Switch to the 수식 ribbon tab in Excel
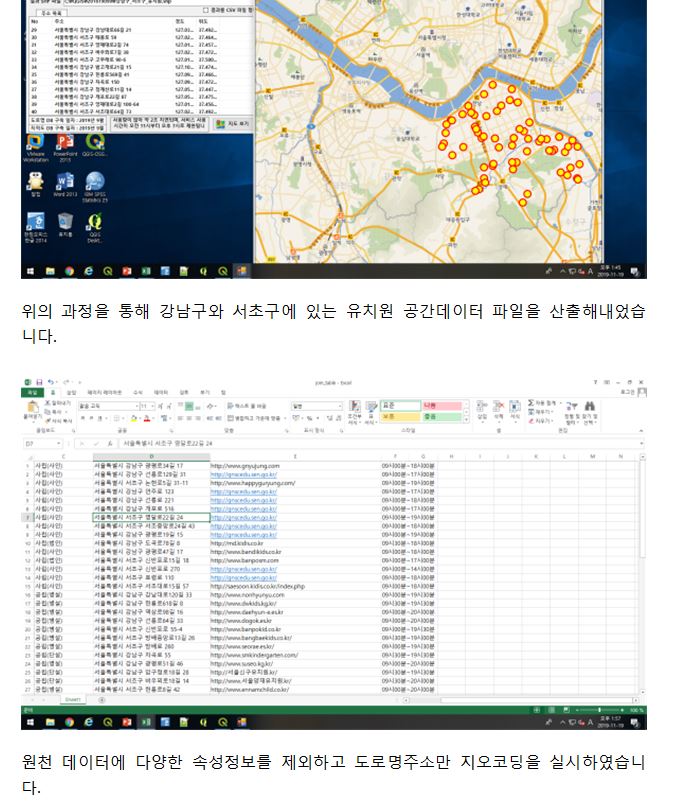The height and width of the screenshot is (801, 686). tap(138, 392)
